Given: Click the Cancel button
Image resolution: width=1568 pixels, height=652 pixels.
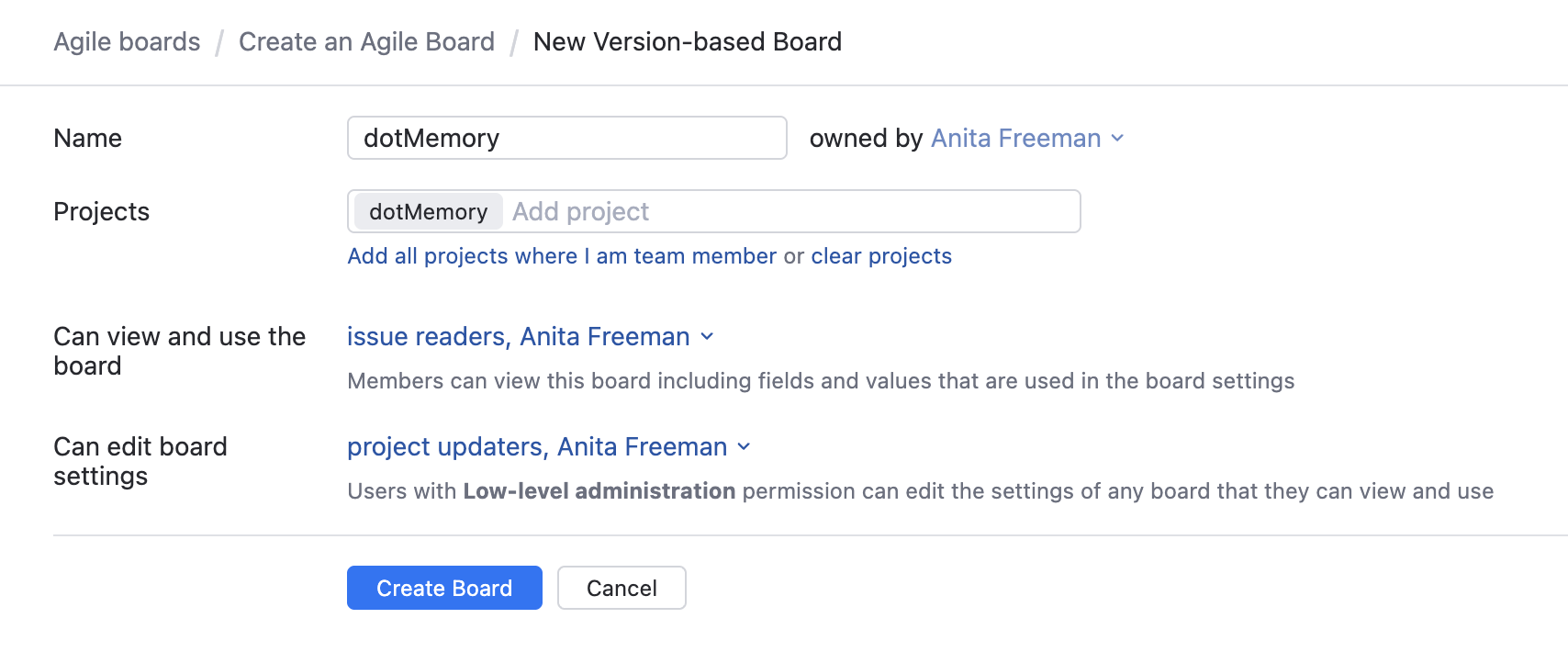Looking at the screenshot, I should coord(622,588).
